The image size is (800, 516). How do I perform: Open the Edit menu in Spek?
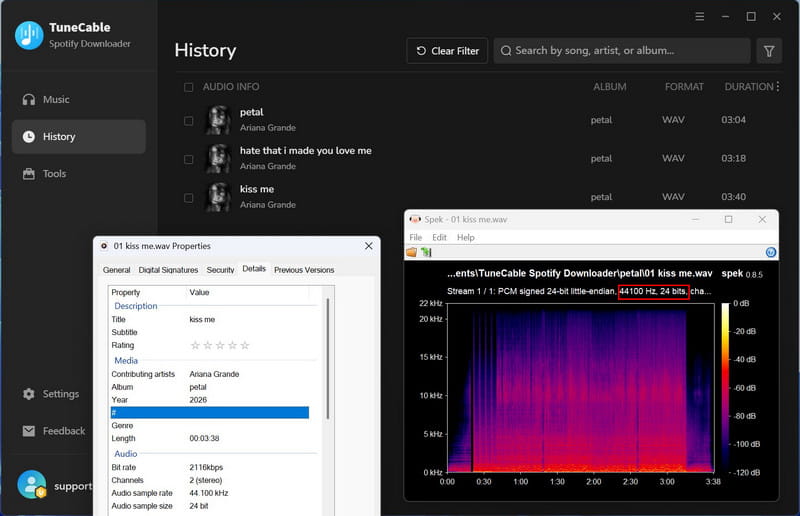click(x=439, y=237)
